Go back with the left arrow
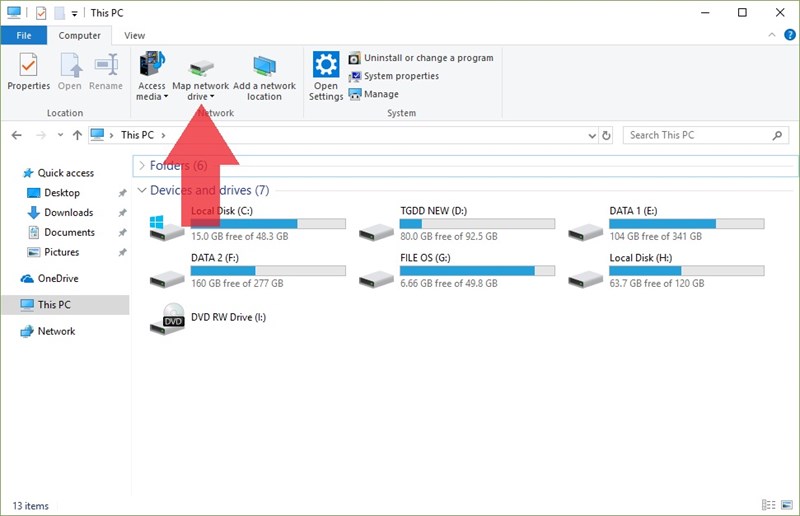The height and width of the screenshot is (516, 800). pos(16,135)
